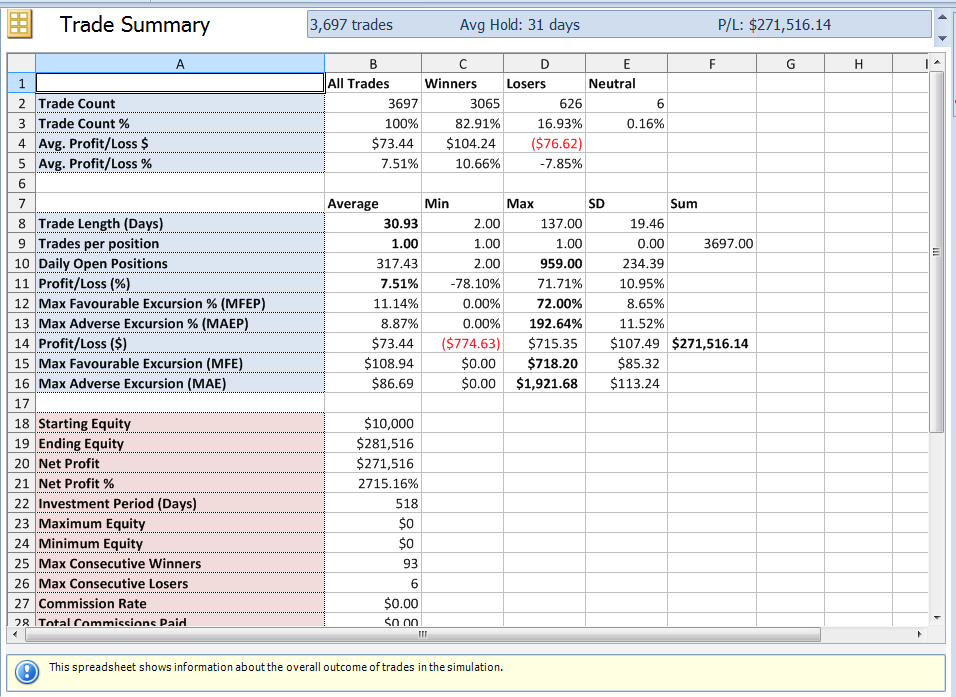This screenshot has width=956, height=697.
Task: Click the 'Winners' header cell
Action: 463,84
